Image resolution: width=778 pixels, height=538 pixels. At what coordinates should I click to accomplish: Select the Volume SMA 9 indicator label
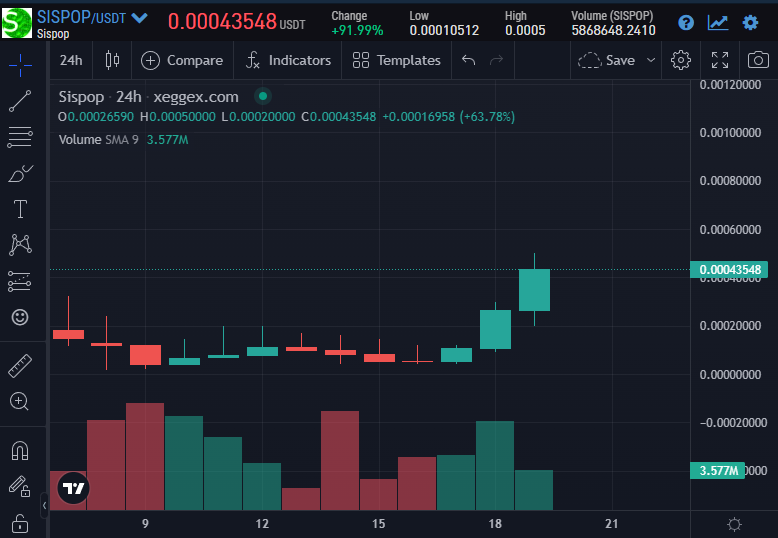tap(98, 140)
